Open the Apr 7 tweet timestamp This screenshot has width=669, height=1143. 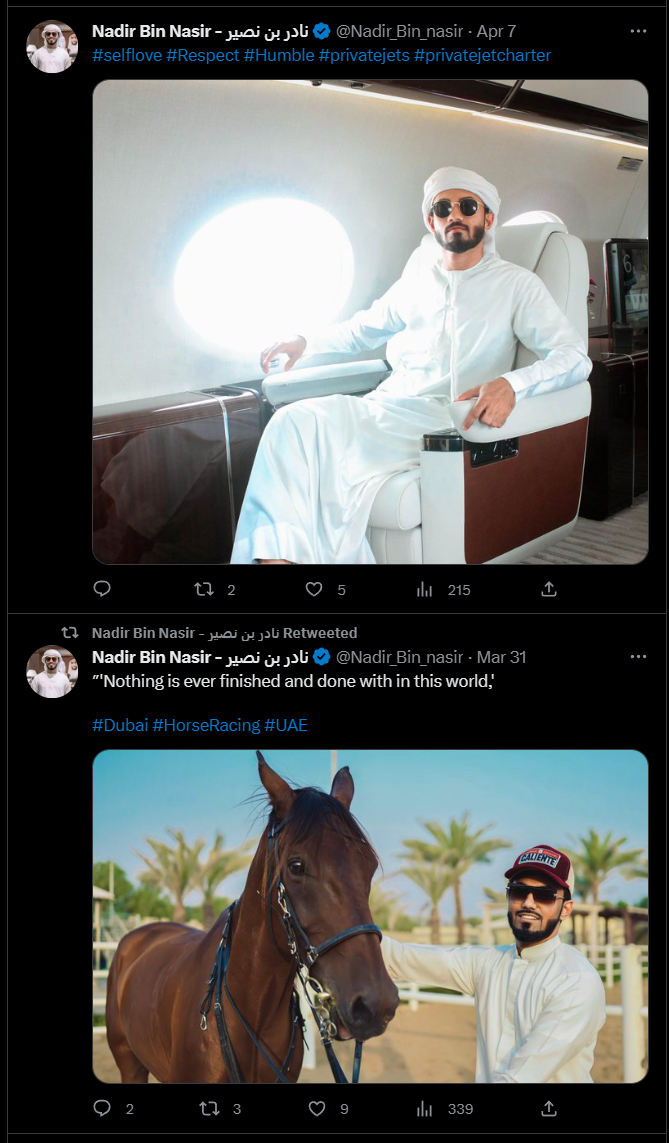(496, 31)
